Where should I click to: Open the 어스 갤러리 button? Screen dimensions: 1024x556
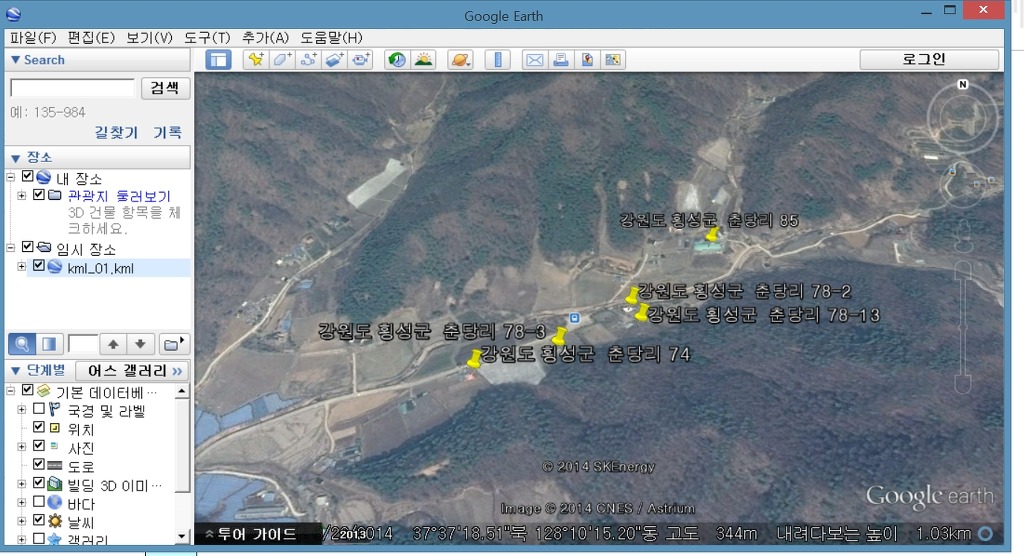click(x=132, y=371)
